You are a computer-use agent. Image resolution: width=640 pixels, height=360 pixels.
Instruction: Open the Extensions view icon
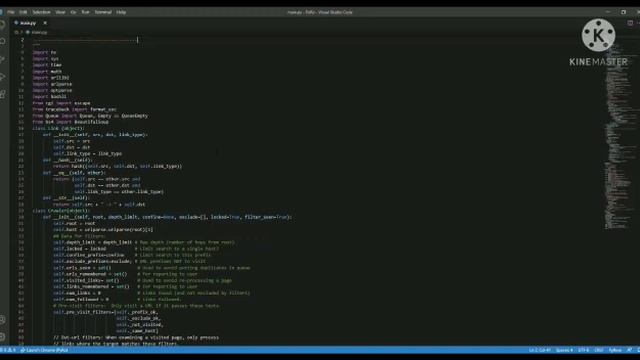(x=2, y=95)
